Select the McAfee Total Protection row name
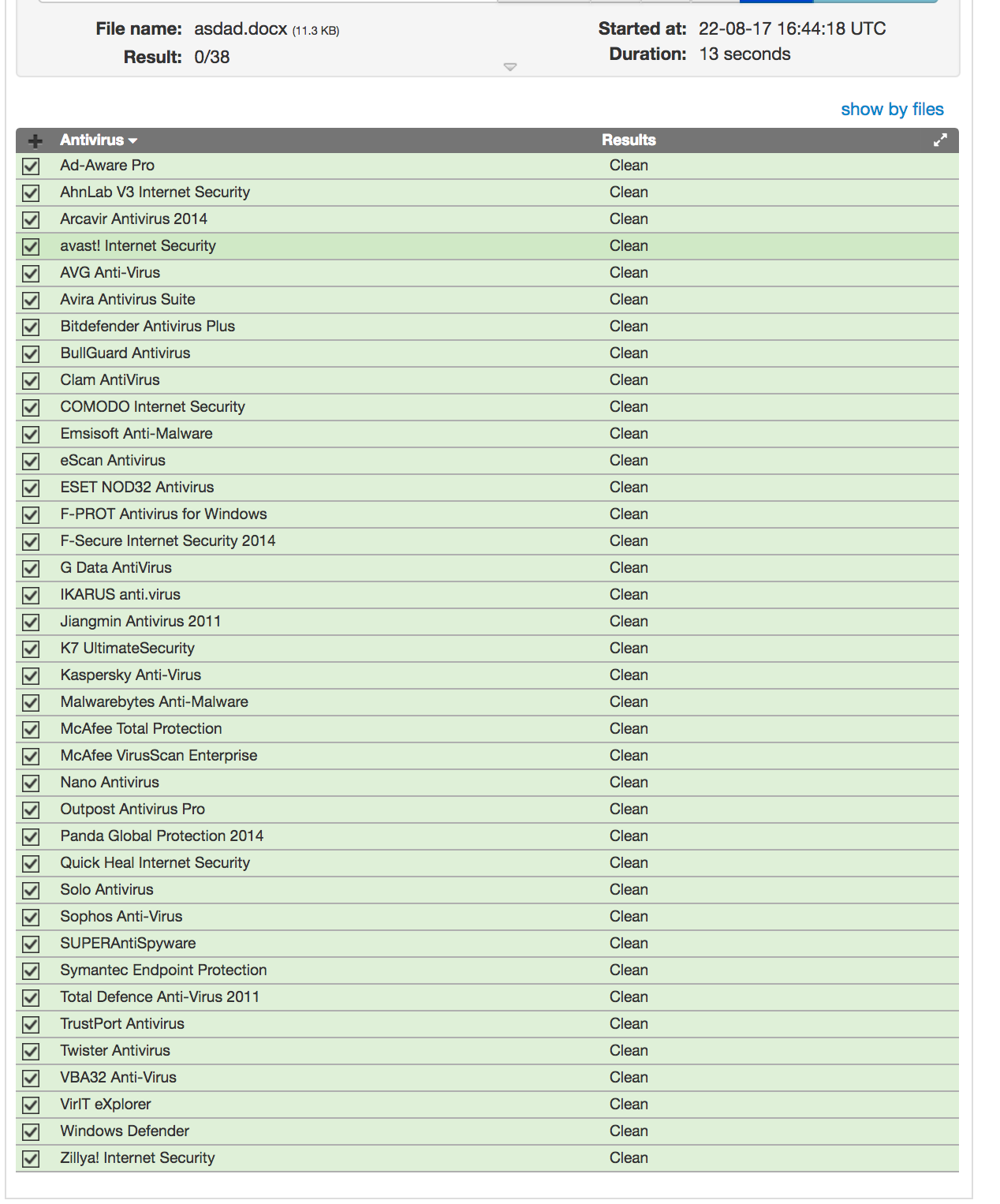Image resolution: width=1000 pixels, height=1204 pixels. (x=141, y=728)
